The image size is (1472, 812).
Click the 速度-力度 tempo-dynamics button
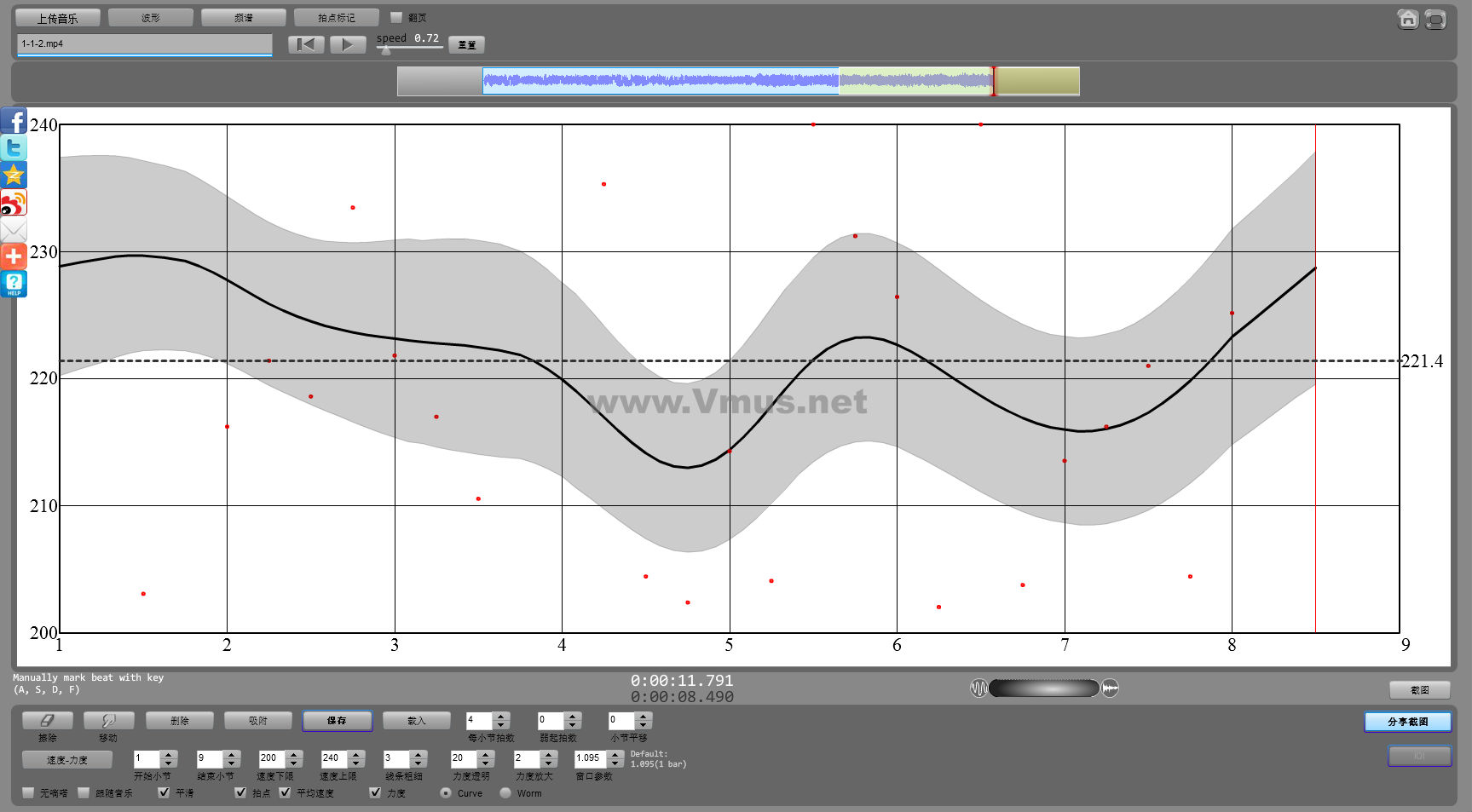[67, 759]
